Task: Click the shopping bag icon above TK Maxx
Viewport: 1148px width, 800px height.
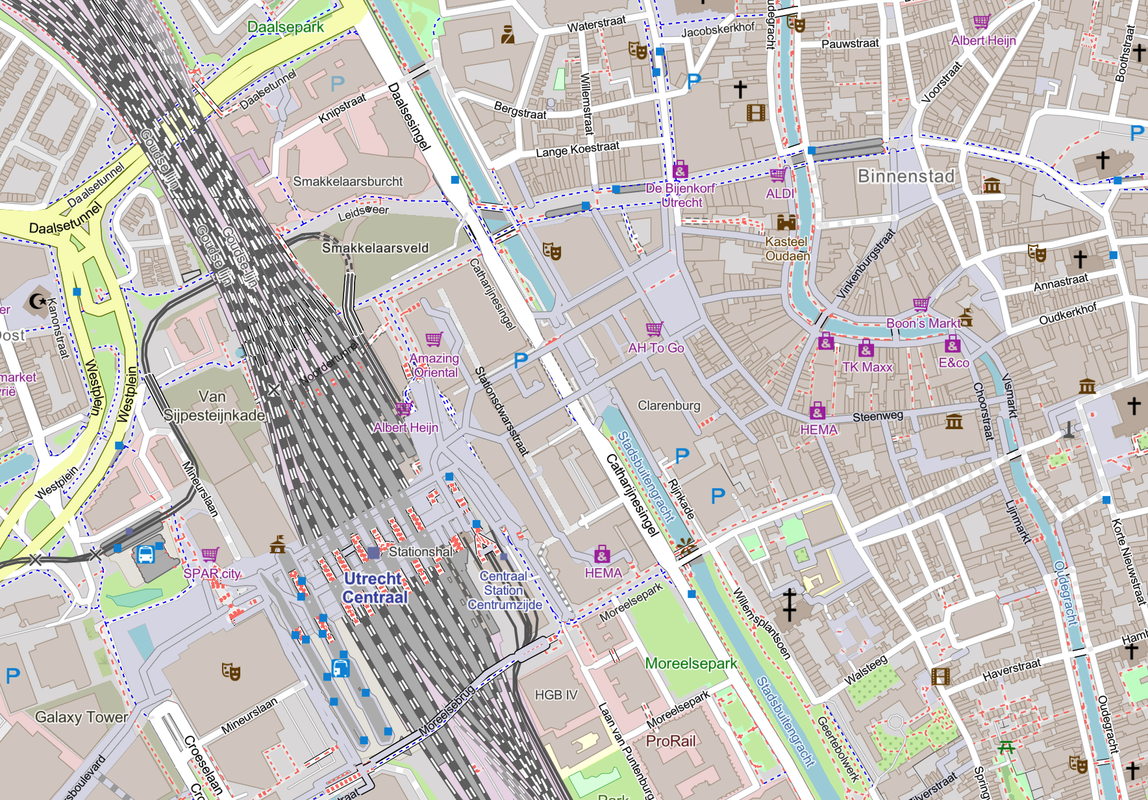Action: tap(866, 348)
